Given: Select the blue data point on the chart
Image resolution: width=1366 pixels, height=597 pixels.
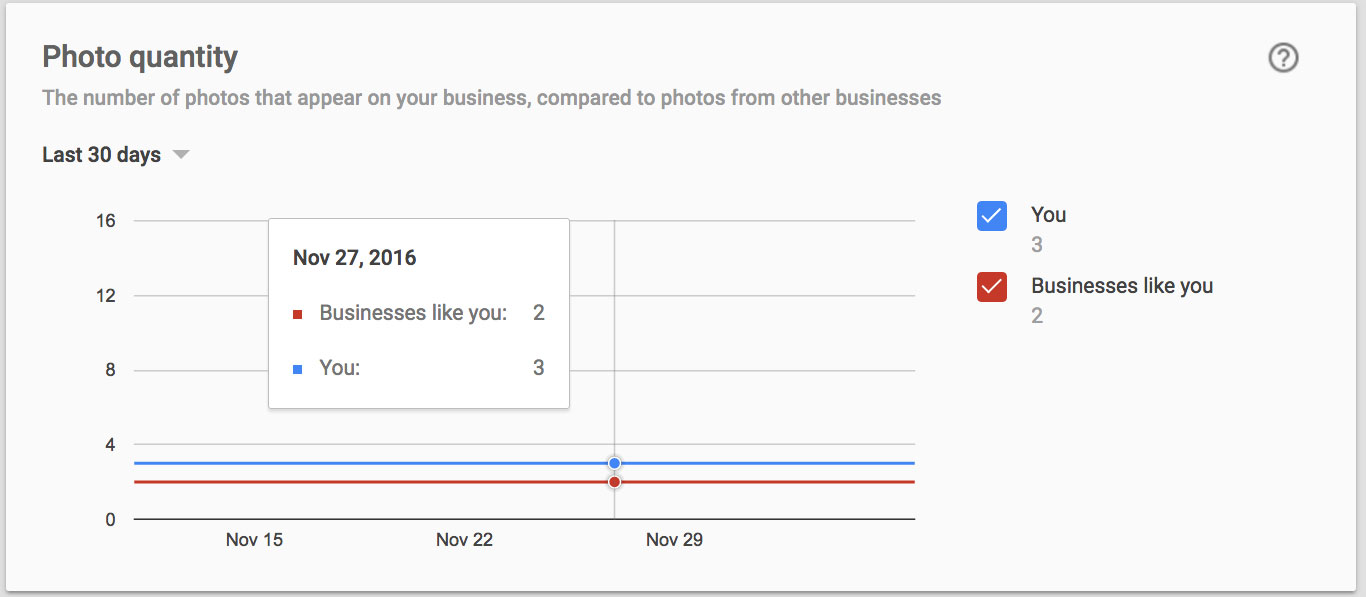Looking at the screenshot, I should (614, 463).
